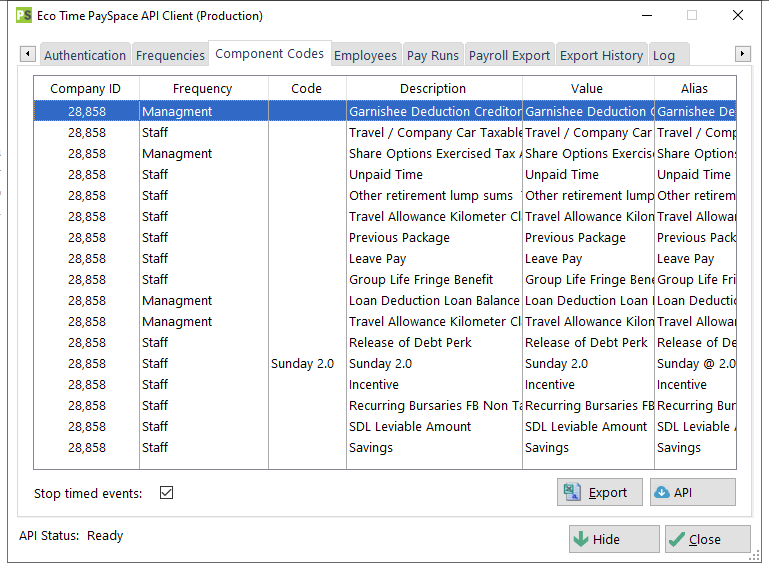Click the Value column header

coord(588,88)
